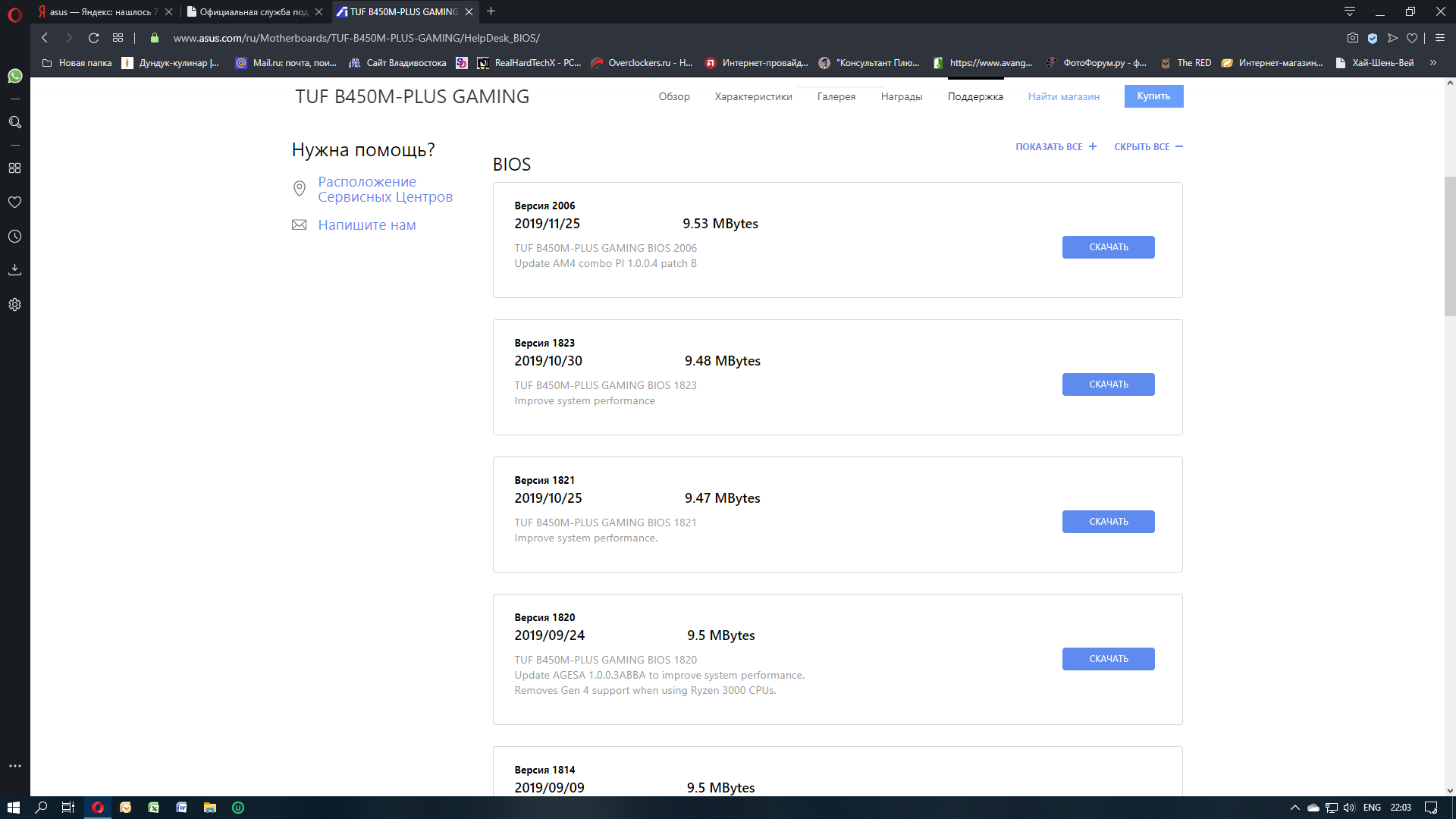This screenshot has width=1456, height=819.
Task: Reload the page
Action: point(93,38)
